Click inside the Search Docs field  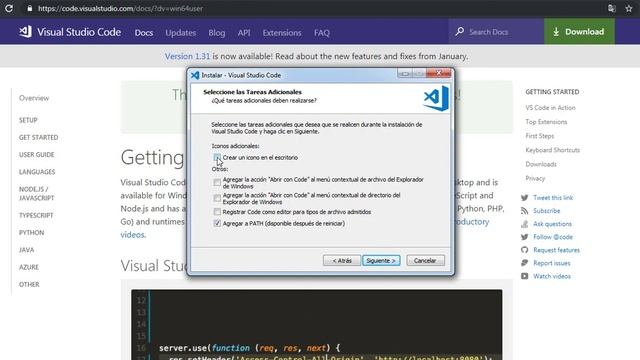(496, 31)
